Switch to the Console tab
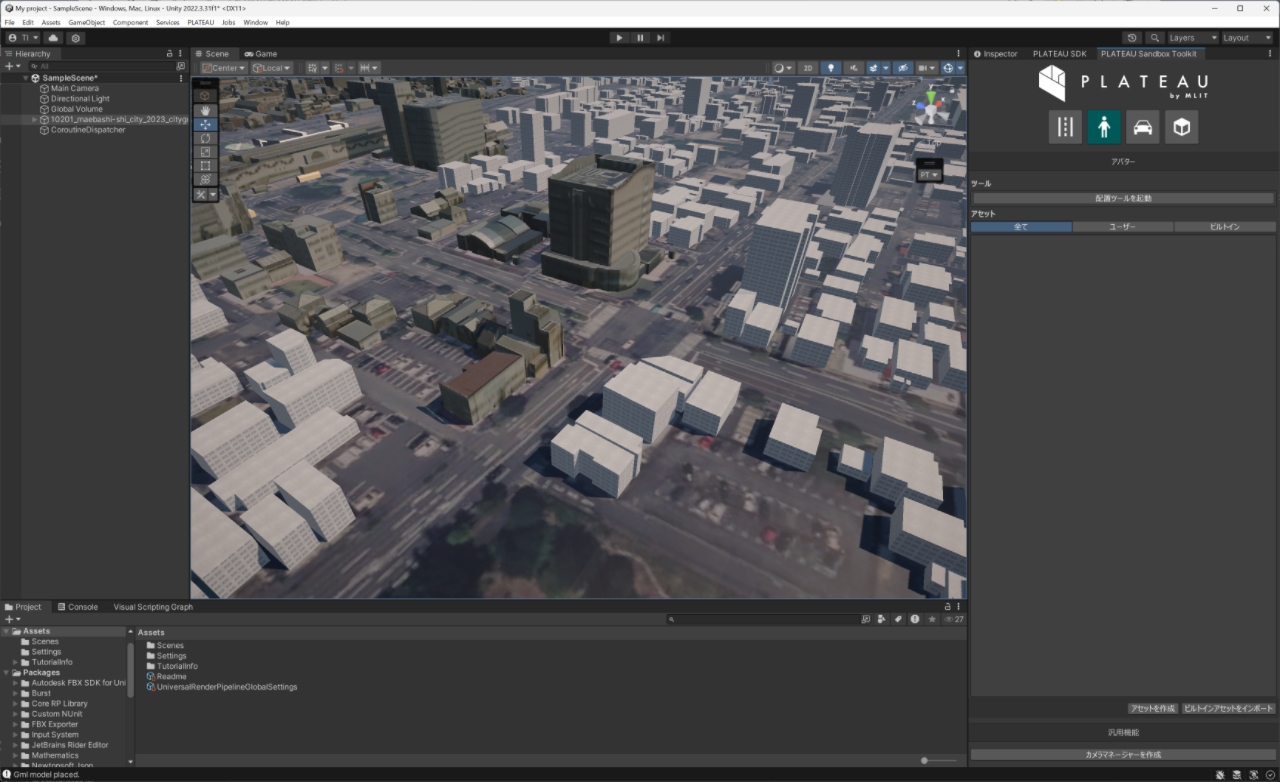 (x=77, y=607)
